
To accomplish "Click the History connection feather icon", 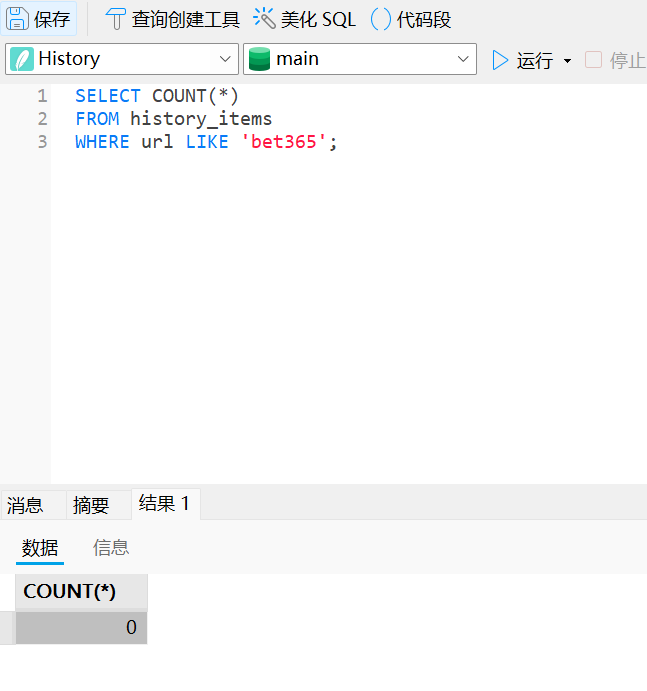I will (22, 59).
